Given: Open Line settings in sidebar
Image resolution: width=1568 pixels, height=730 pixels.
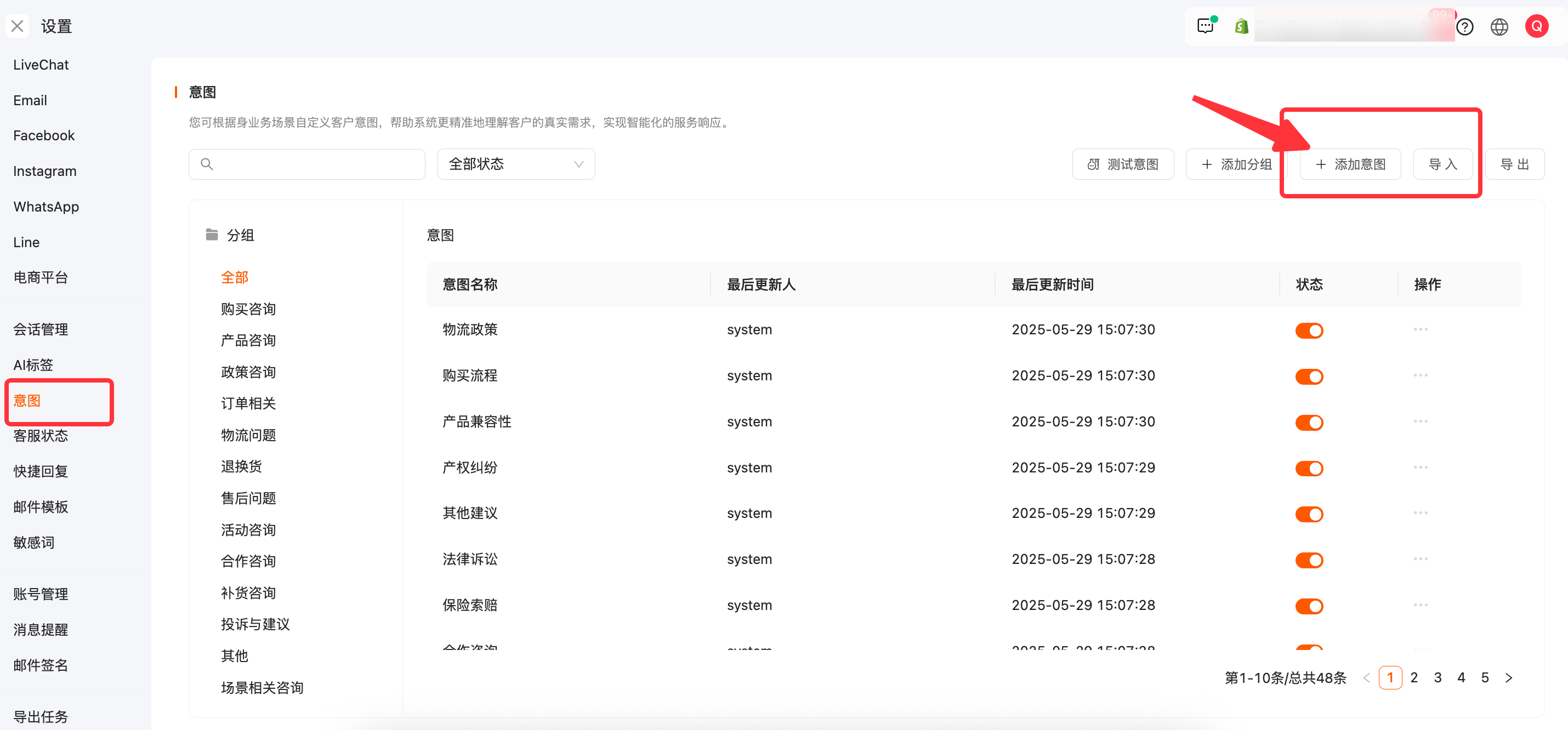Looking at the screenshot, I should click(x=26, y=242).
